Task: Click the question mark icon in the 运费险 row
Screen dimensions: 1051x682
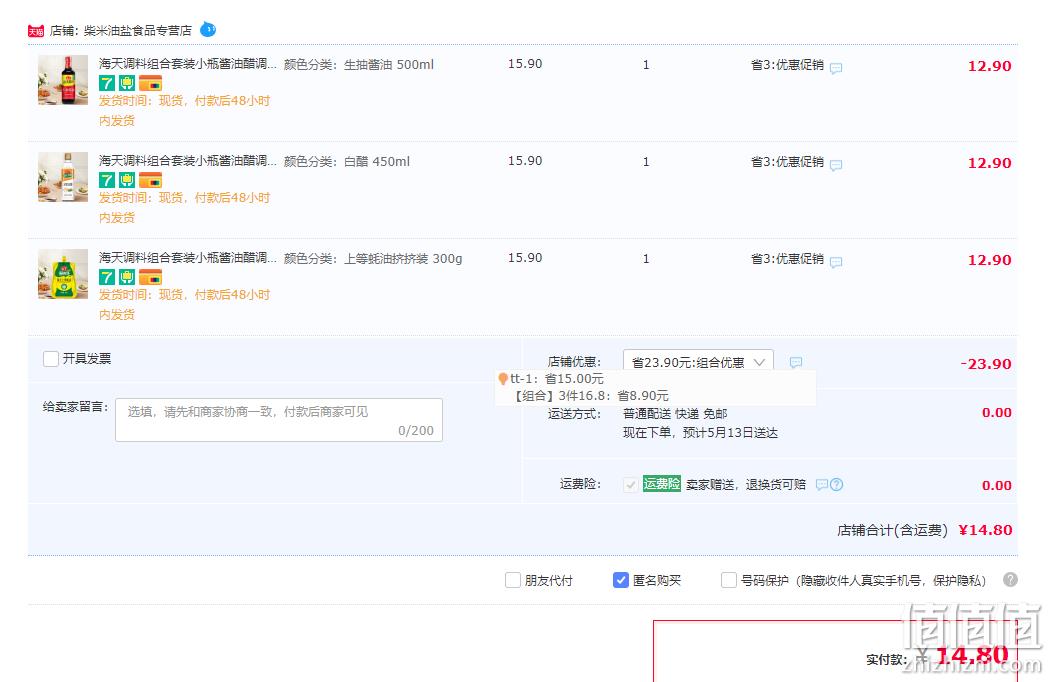Action: pos(837,484)
